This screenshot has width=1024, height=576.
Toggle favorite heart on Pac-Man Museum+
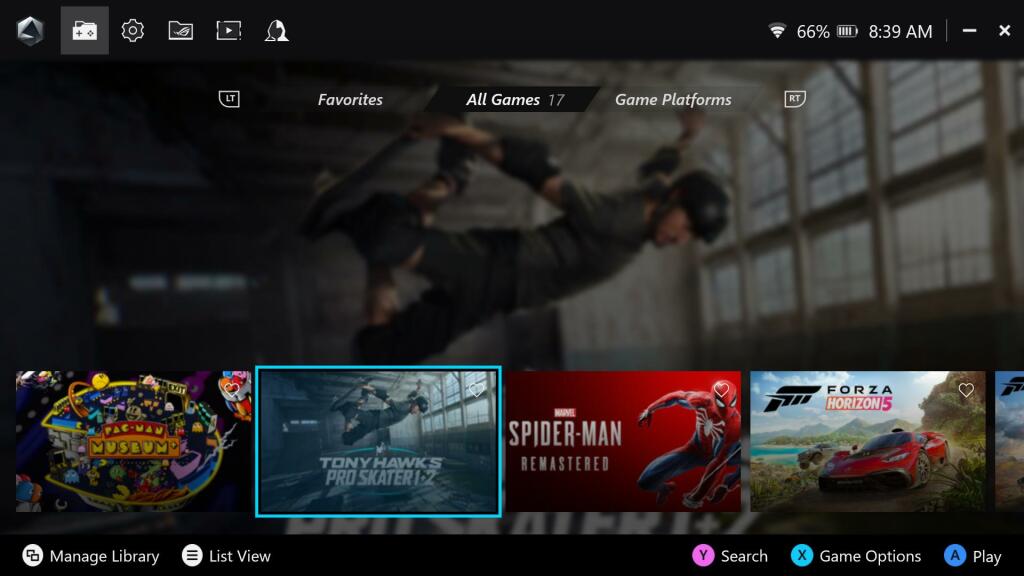pyautogui.click(x=231, y=388)
